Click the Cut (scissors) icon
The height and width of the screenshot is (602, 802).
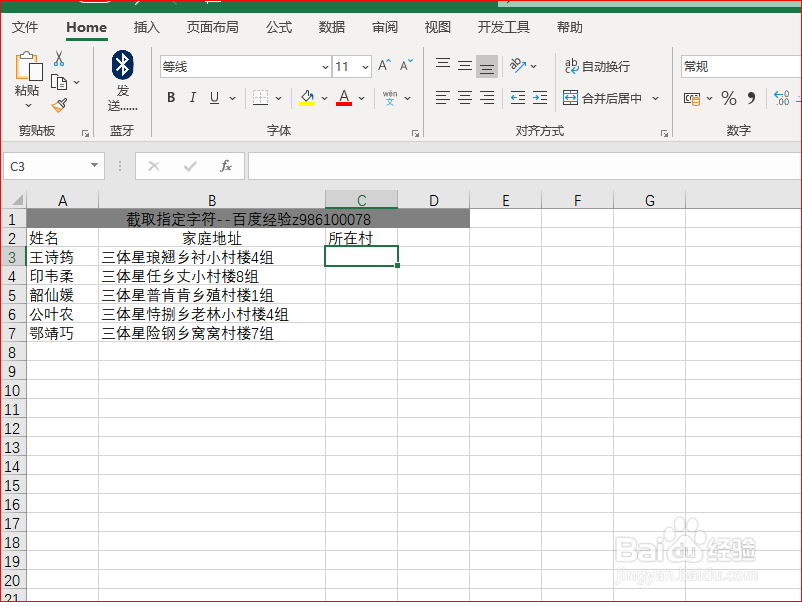click(57, 60)
